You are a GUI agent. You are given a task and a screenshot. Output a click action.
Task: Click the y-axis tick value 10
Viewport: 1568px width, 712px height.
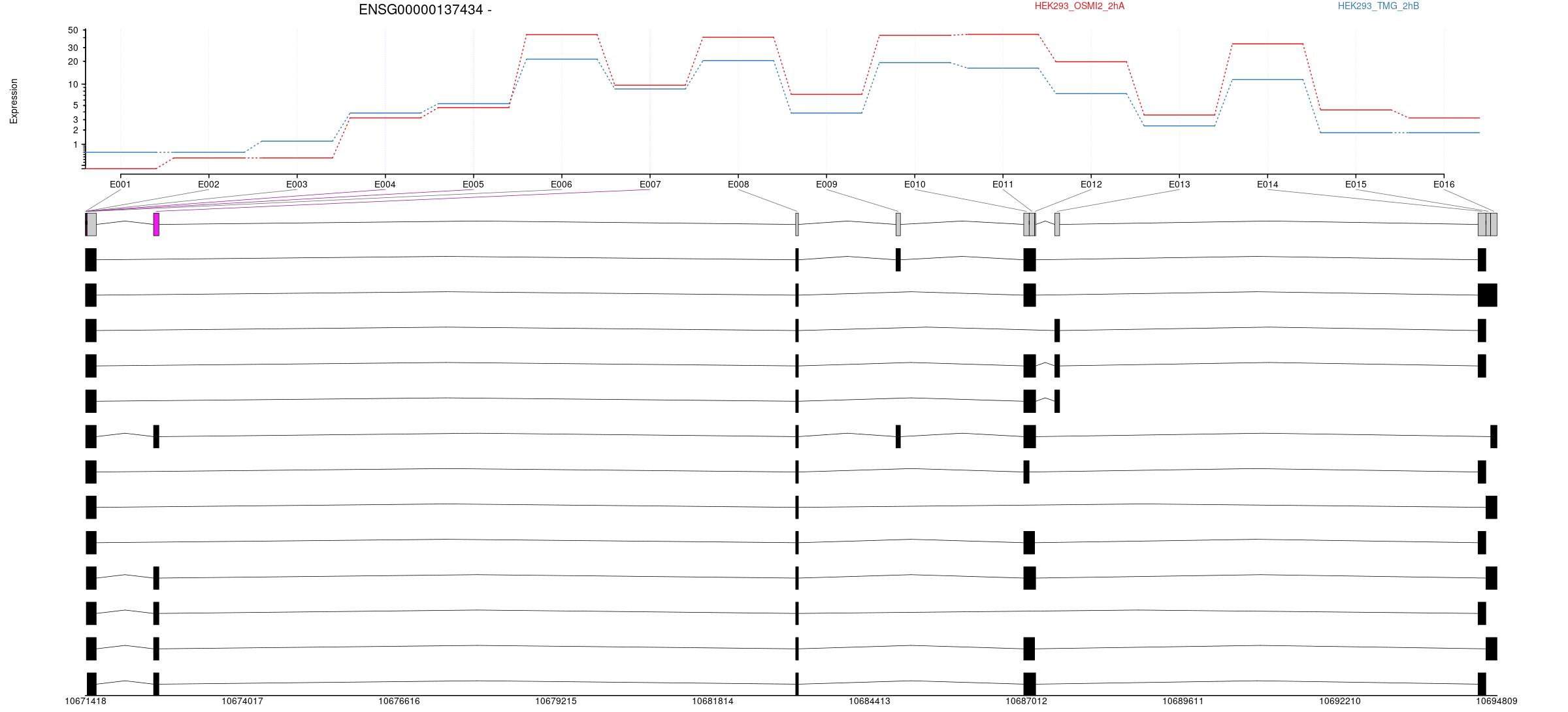point(73,84)
